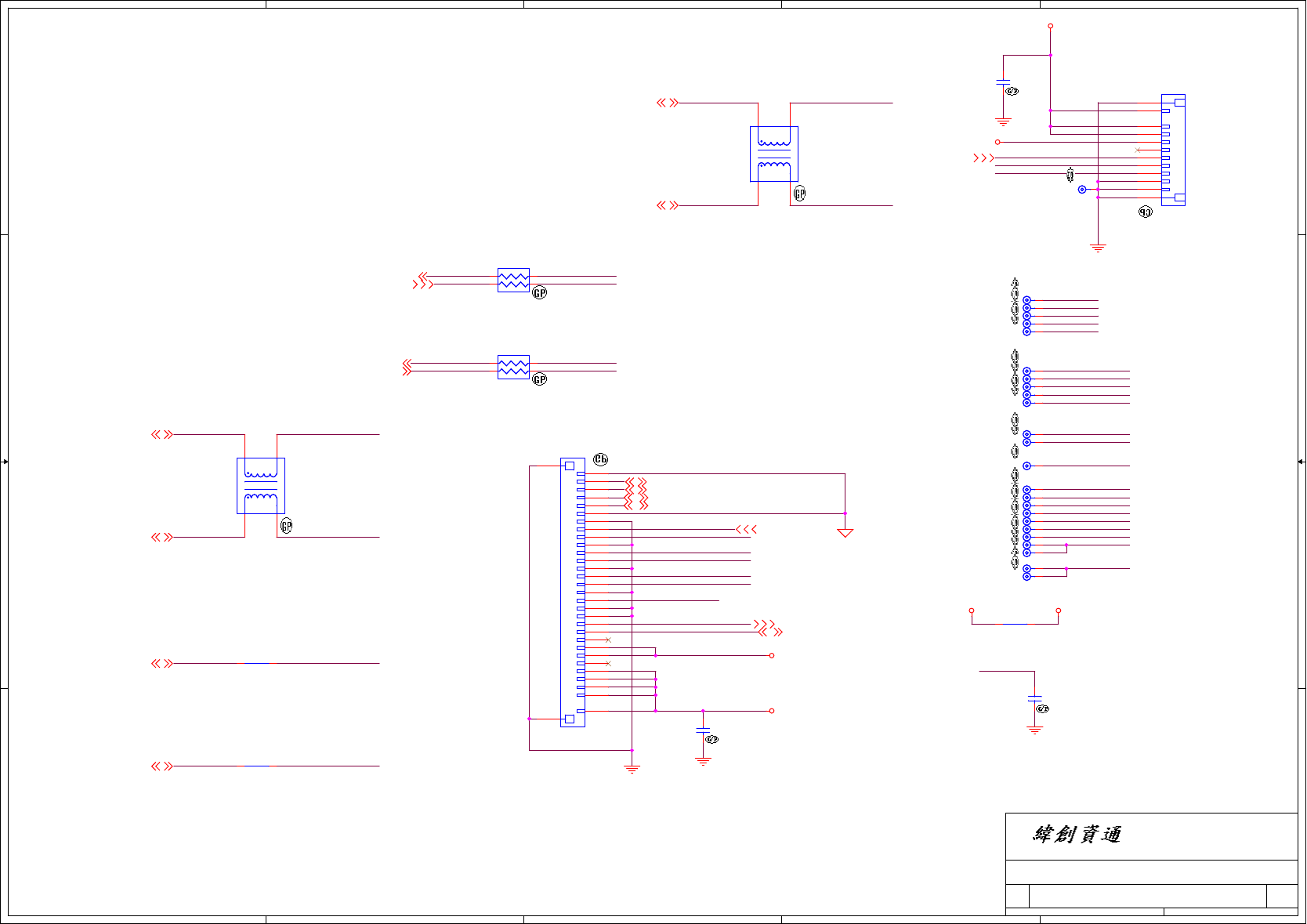Click the lower zigzag filter component box
Image resolution: width=1307 pixels, height=924 pixels.
(x=513, y=367)
